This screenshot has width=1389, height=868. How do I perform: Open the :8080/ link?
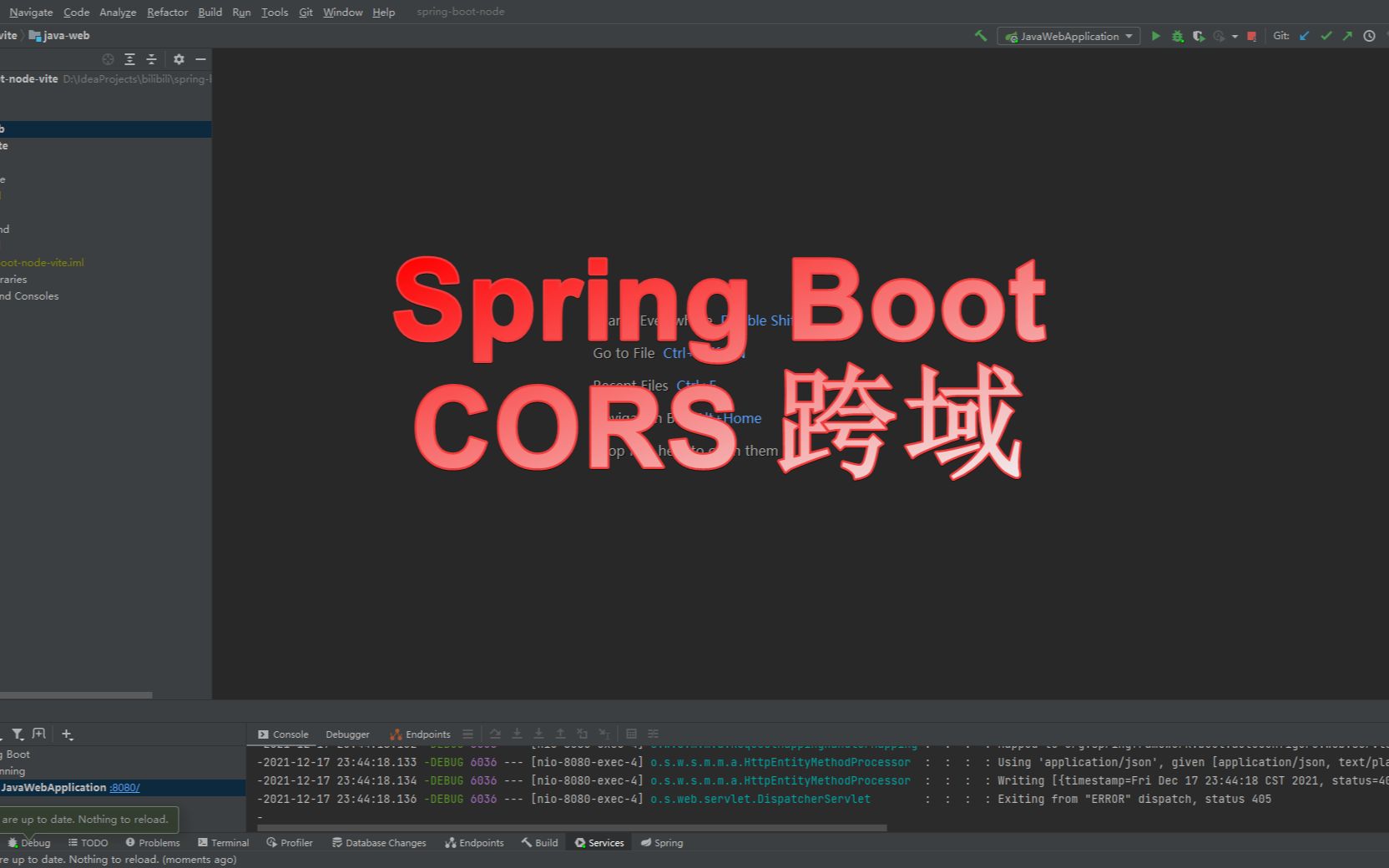(124, 788)
